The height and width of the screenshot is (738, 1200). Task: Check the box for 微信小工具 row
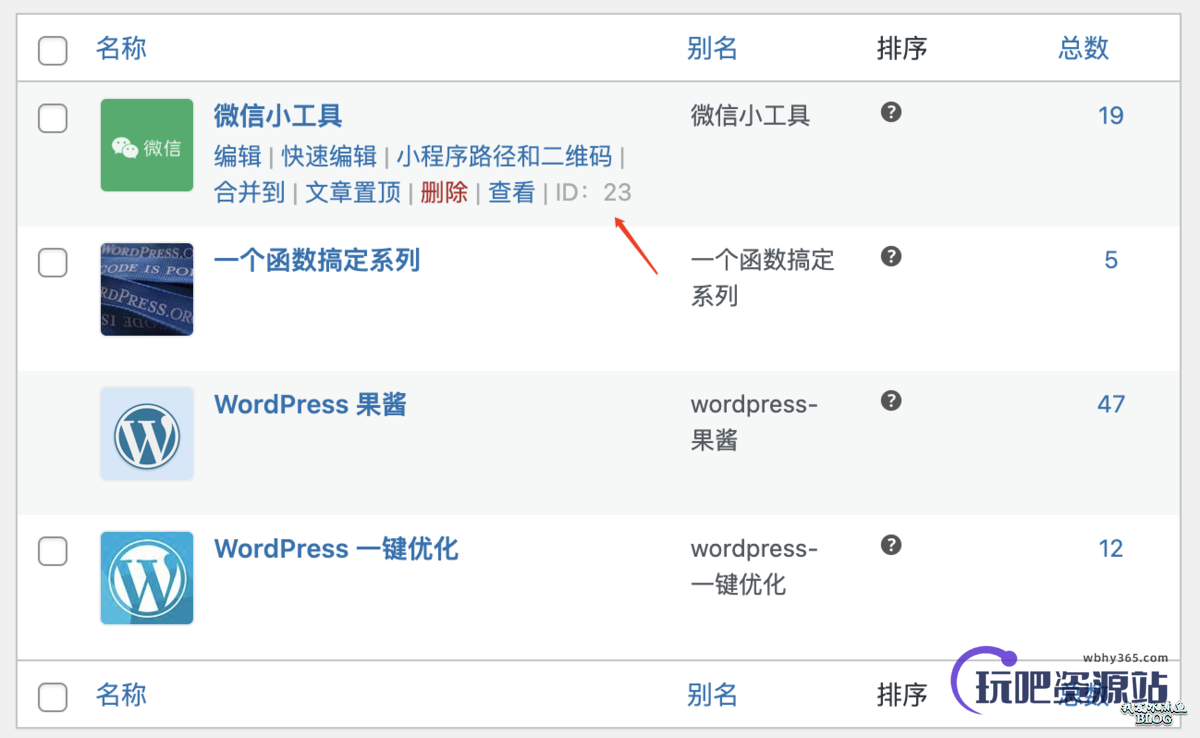(53, 118)
